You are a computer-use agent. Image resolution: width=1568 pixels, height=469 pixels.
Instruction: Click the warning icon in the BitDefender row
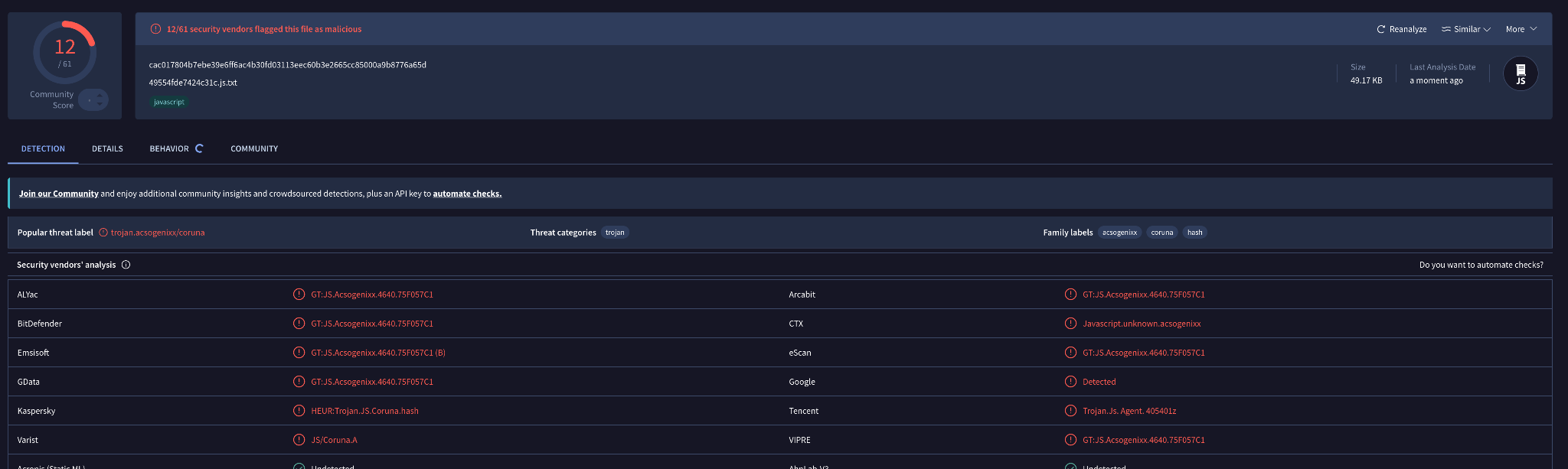[x=299, y=324]
